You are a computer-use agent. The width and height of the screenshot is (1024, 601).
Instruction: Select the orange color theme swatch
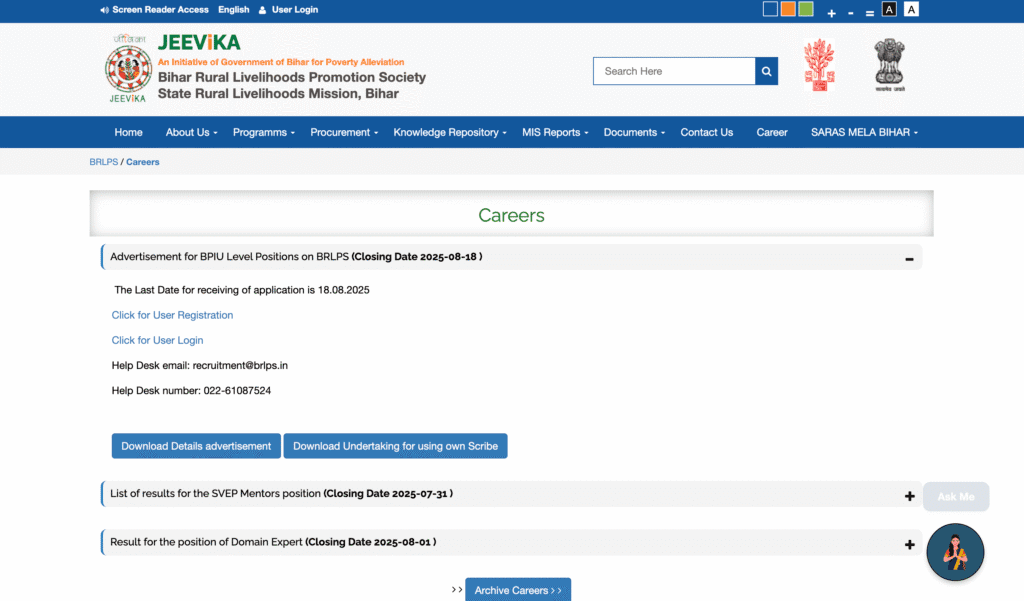788,9
